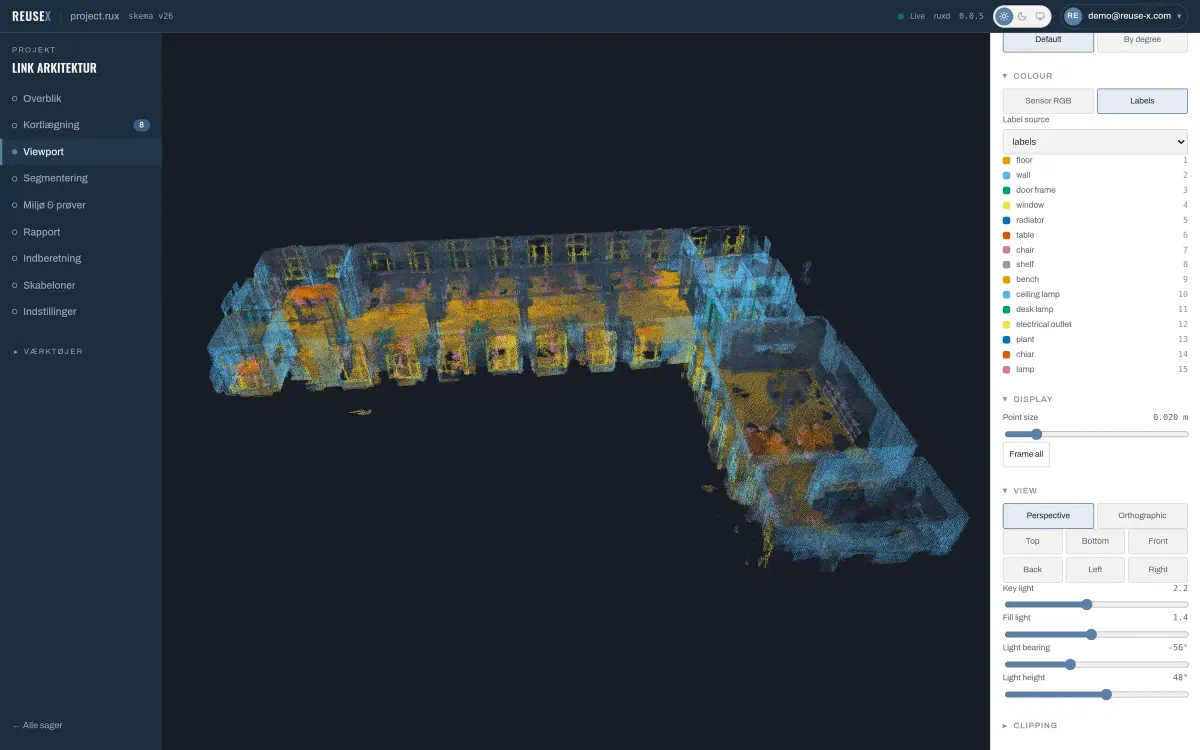Click the bench label colour swatch
Viewport: 1200px width, 750px height.
click(1007, 279)
